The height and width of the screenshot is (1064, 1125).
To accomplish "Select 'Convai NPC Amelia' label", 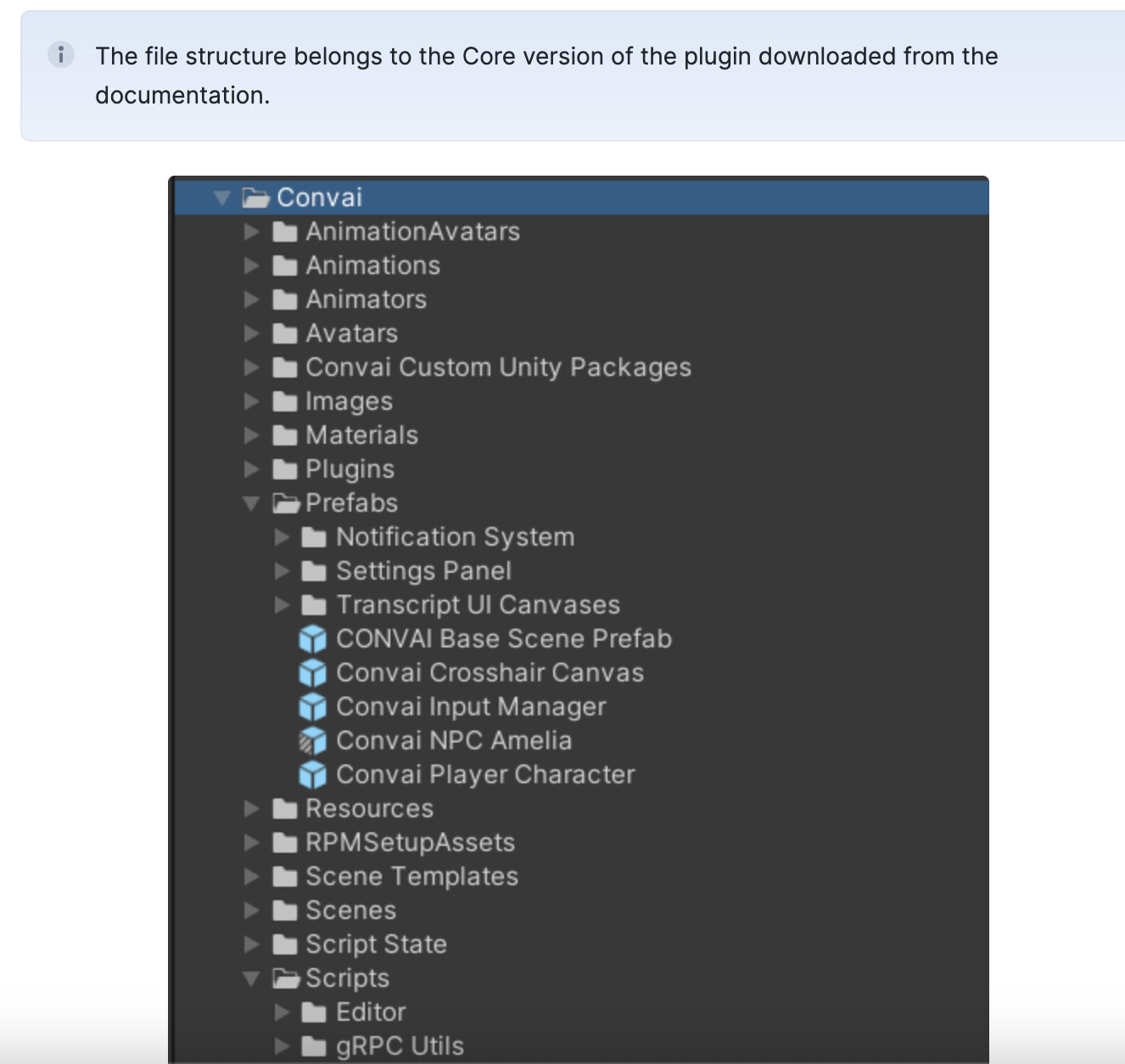I will [454, 741].
